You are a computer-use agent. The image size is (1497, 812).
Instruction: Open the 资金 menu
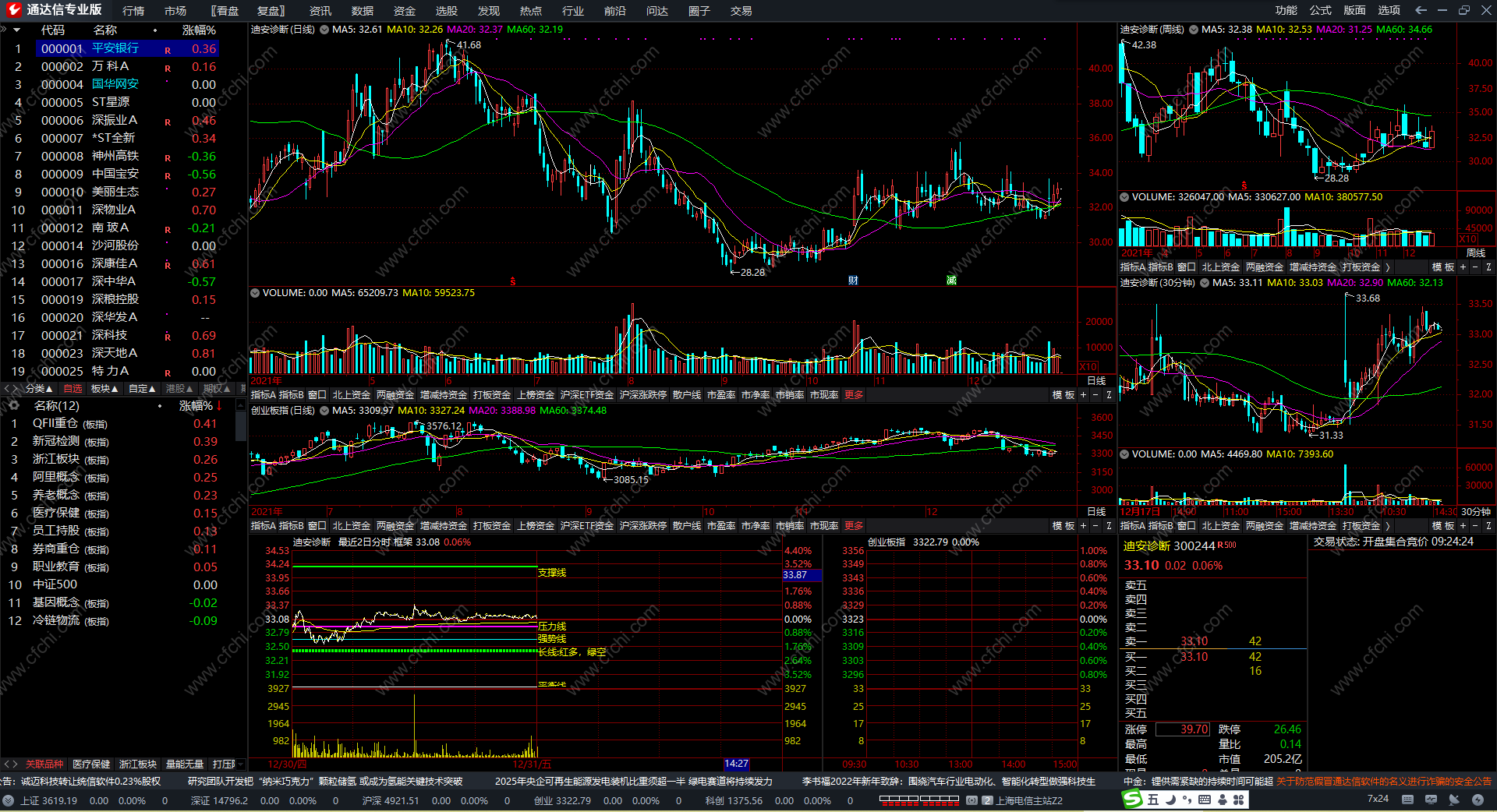(405, 11)
